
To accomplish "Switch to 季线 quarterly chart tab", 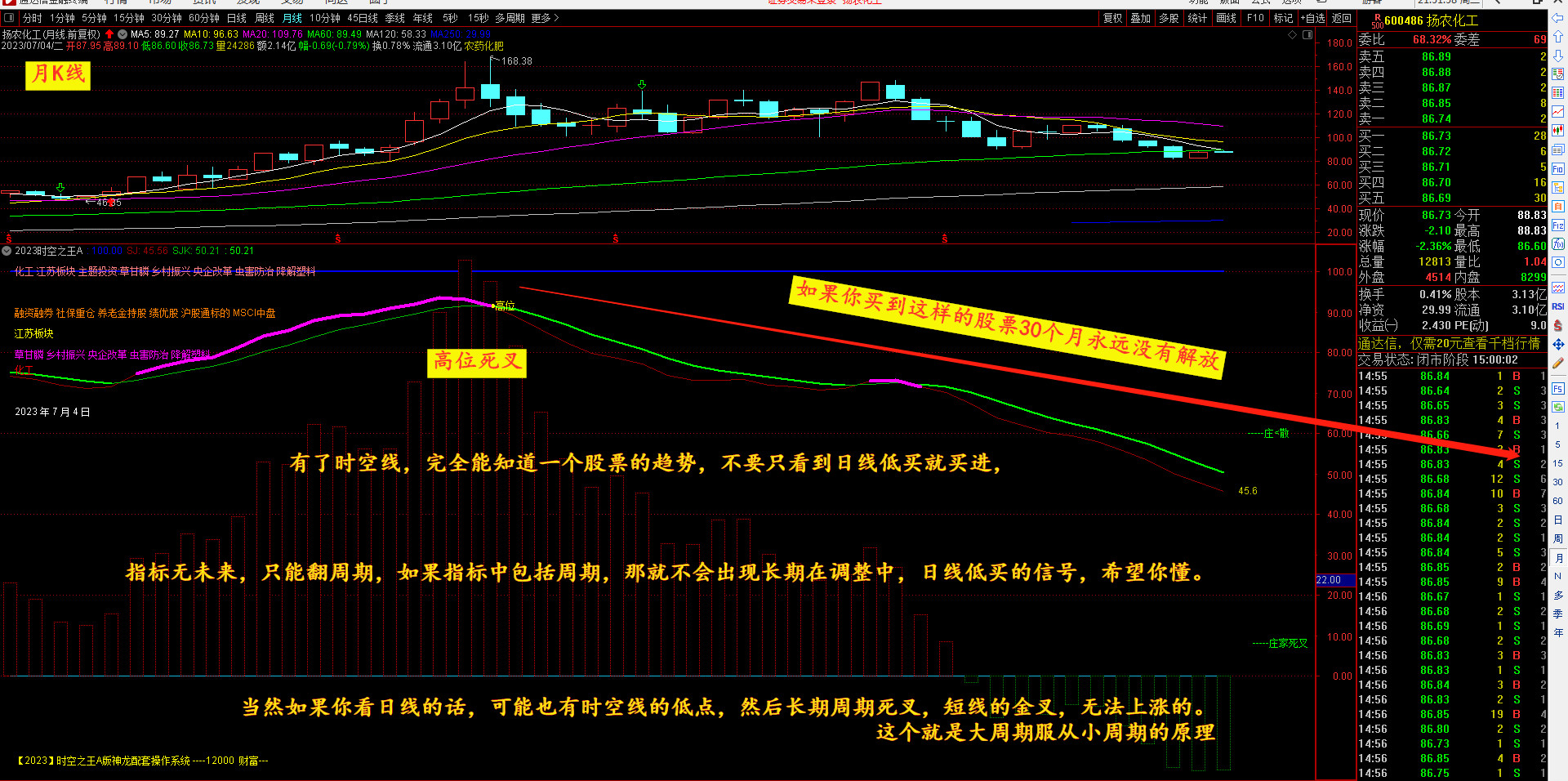I will pos(394,18).
